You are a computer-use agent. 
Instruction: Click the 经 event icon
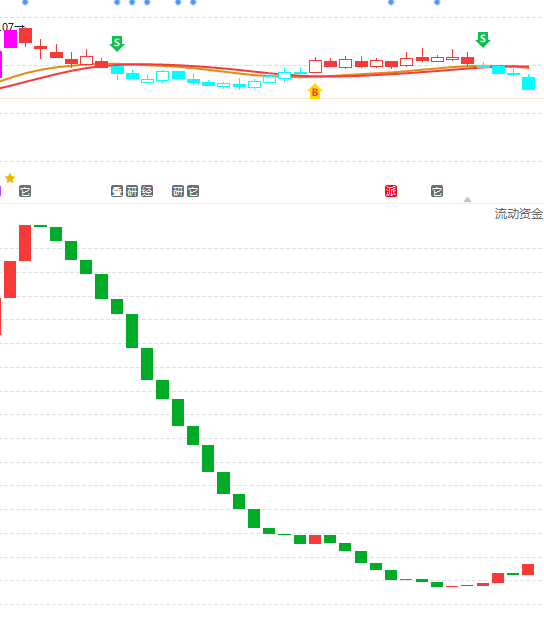(x=147, y=191)
